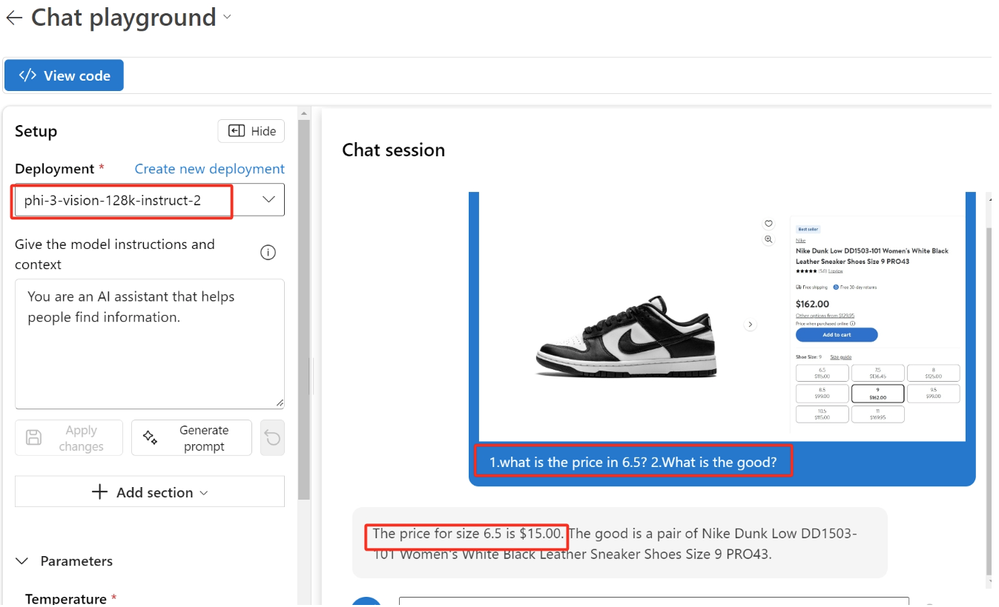Click the Create new deployment link

click(x=209, y=169)
